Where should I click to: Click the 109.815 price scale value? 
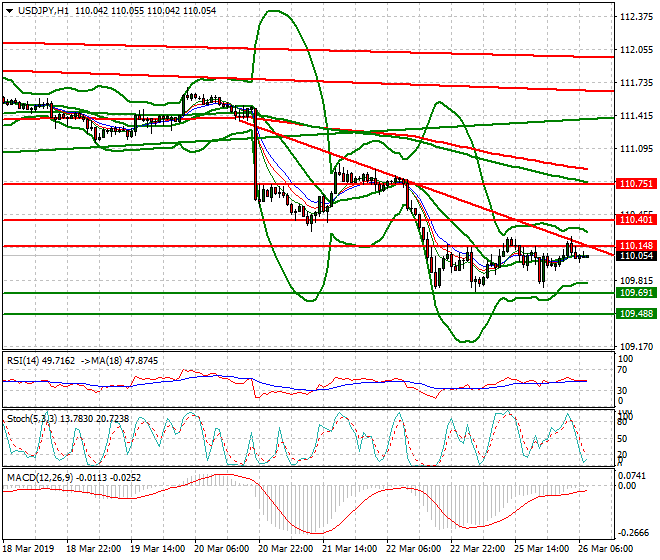click(636, 281)
